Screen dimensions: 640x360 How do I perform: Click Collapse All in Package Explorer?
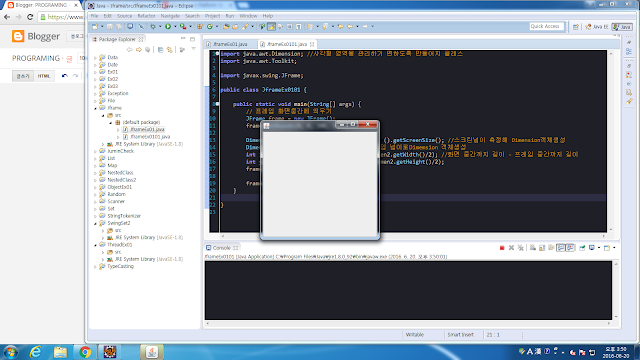[160, 50]
